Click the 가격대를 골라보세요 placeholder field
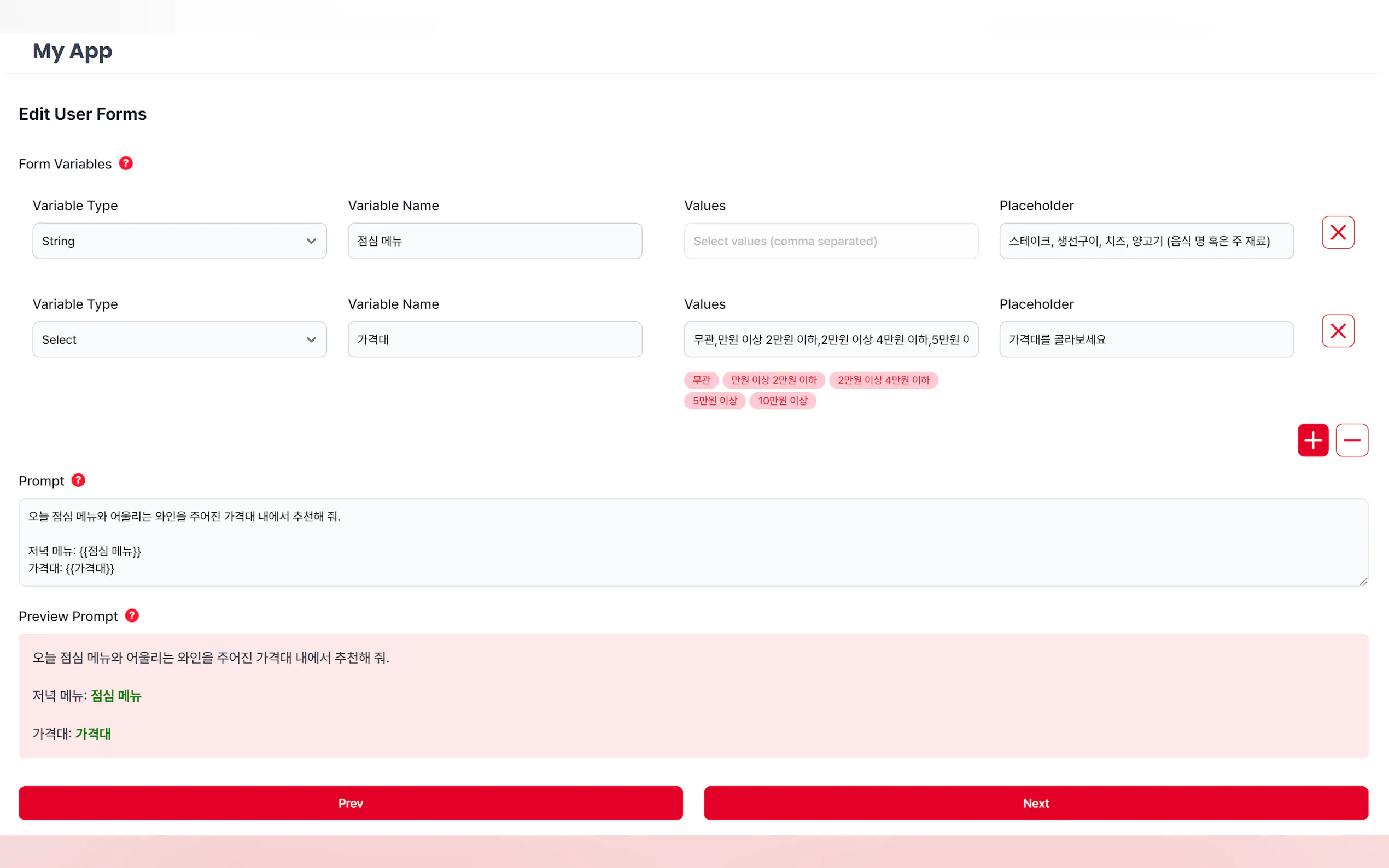The height and width of the screenshot is (868, 1389). (1146, 340)
